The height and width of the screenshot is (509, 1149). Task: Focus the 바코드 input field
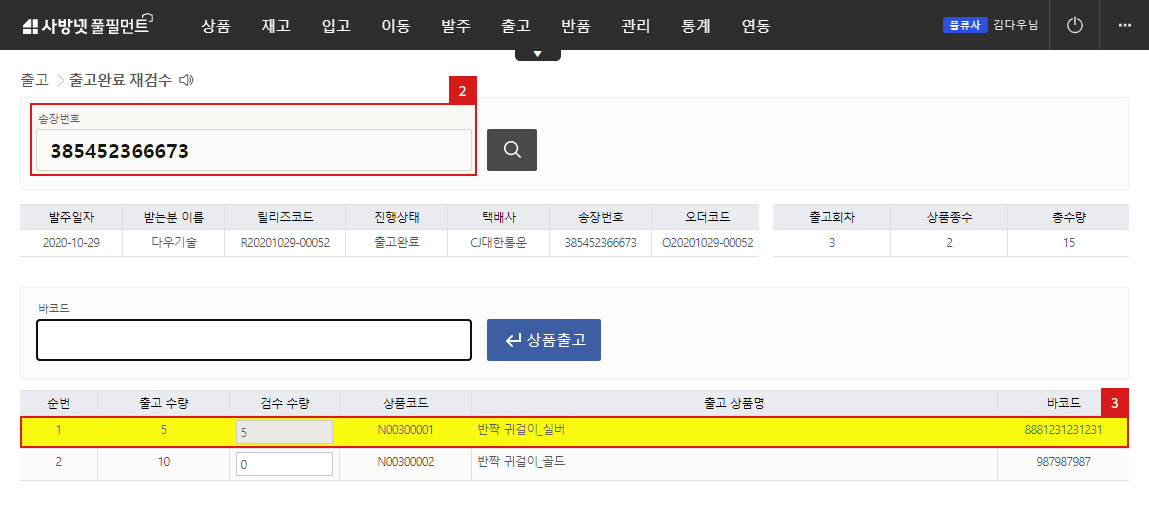[254, 340]
